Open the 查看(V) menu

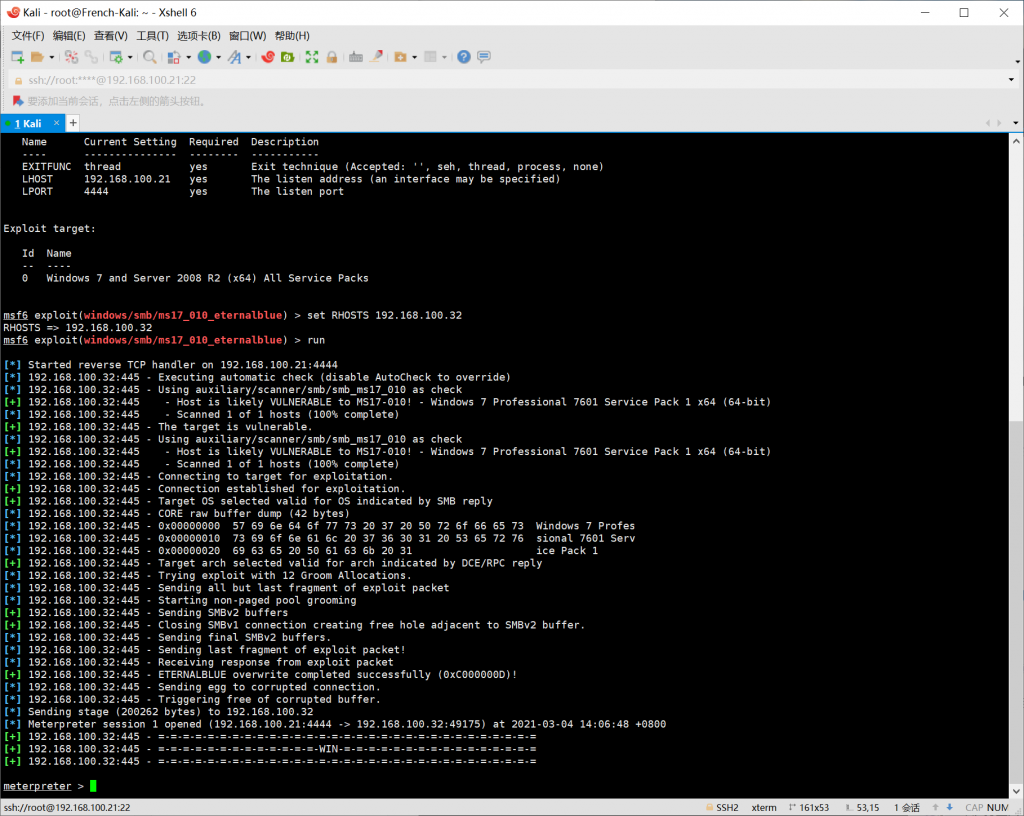click(x=110, y=36)
